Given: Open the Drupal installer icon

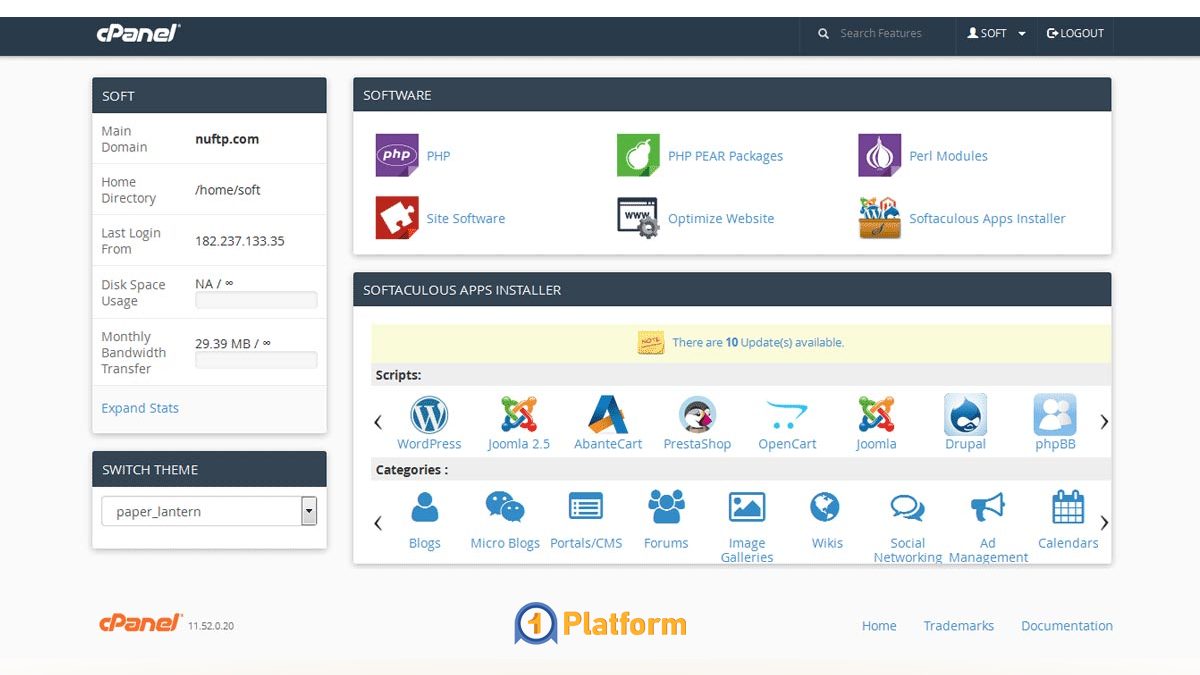Looking at the screenshot, I should coord(964,413).
